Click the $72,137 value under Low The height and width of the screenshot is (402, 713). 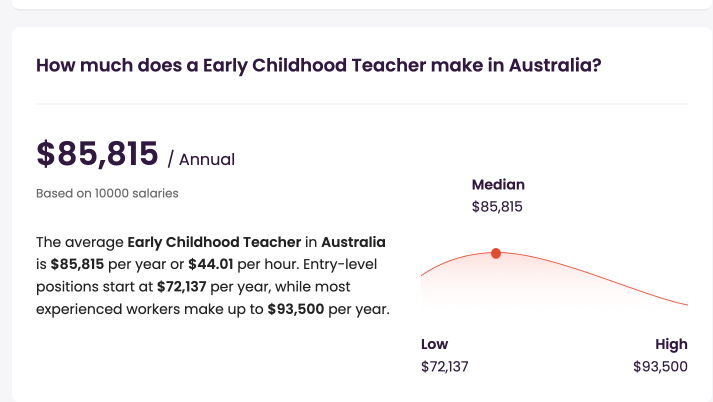[x=445, y=366]
